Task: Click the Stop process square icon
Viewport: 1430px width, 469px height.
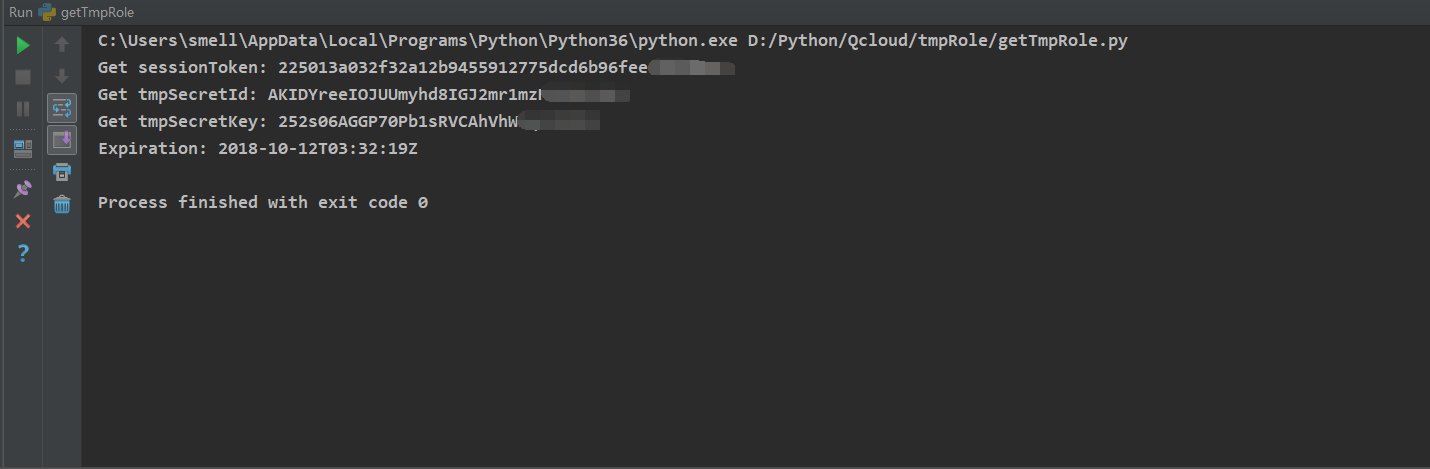Action: click(23, 77)
